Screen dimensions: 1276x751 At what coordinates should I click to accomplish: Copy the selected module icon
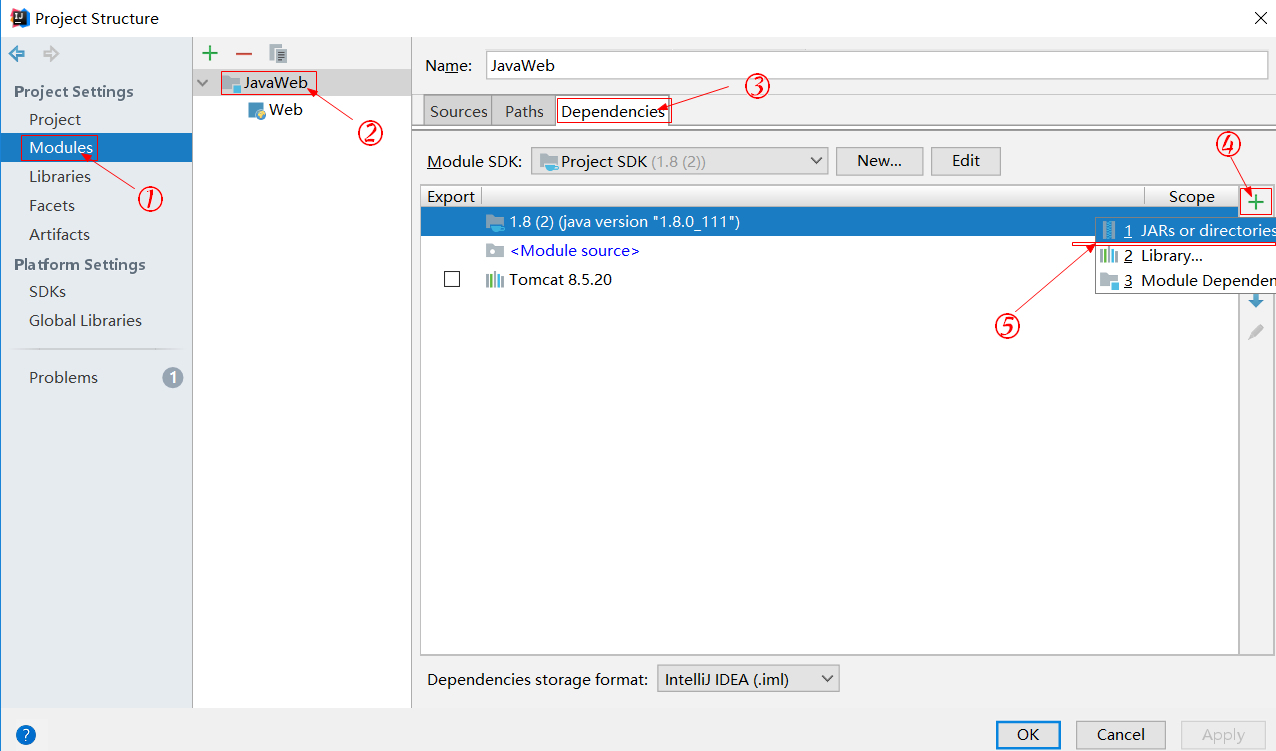pos(278,54)
